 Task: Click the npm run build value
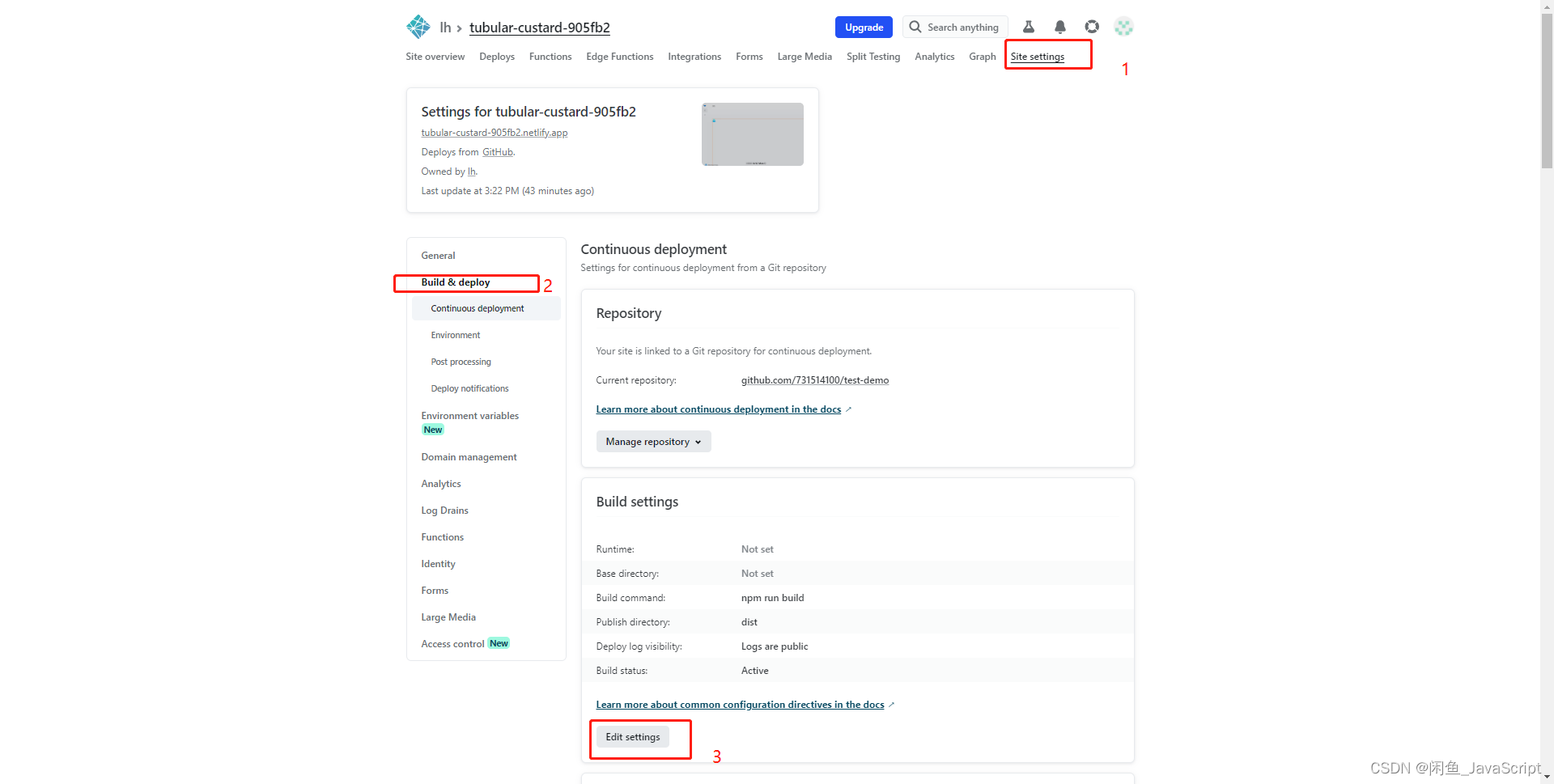tap(773, 598)
